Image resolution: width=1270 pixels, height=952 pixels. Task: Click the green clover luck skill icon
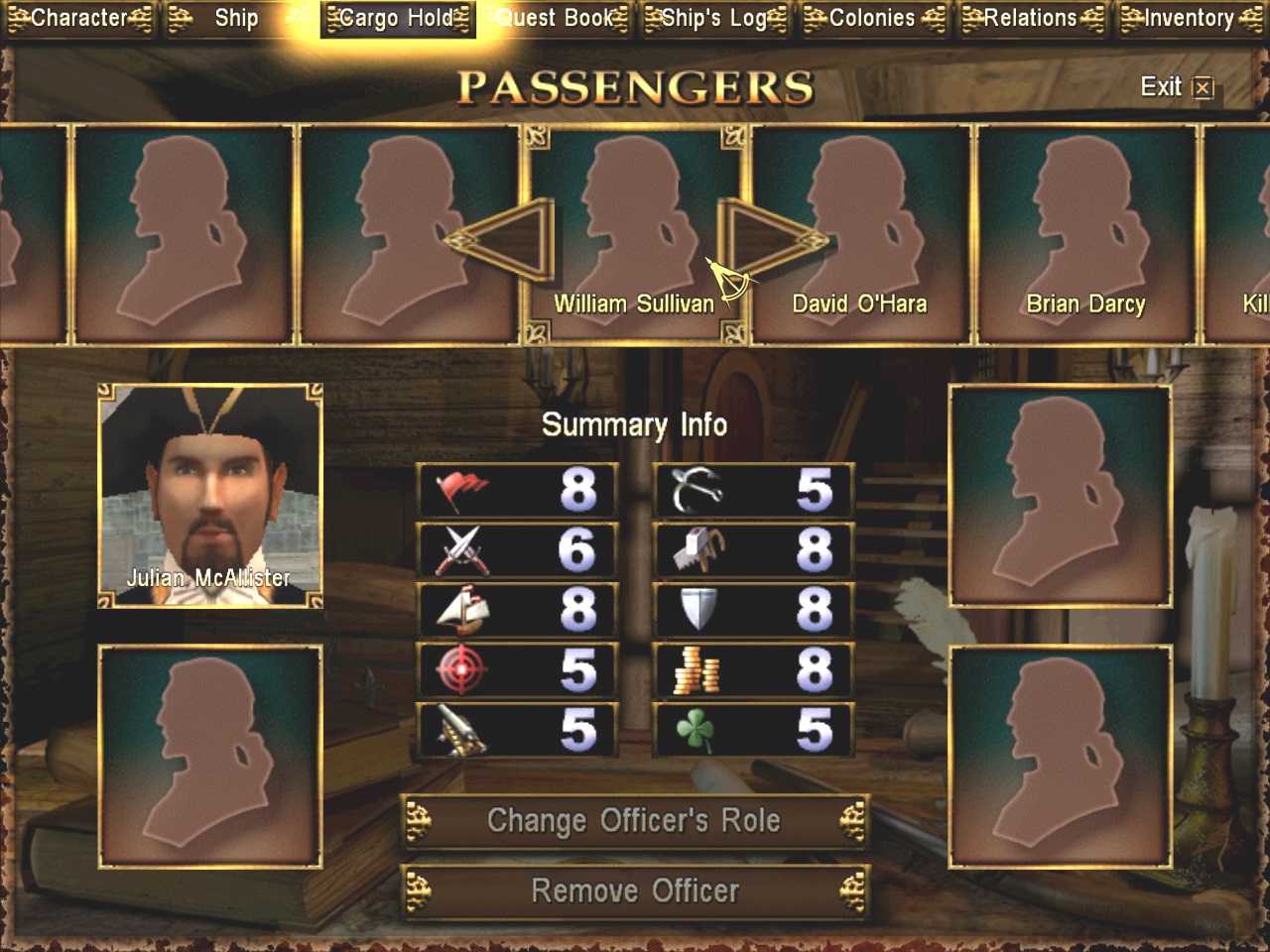point(697,731)
